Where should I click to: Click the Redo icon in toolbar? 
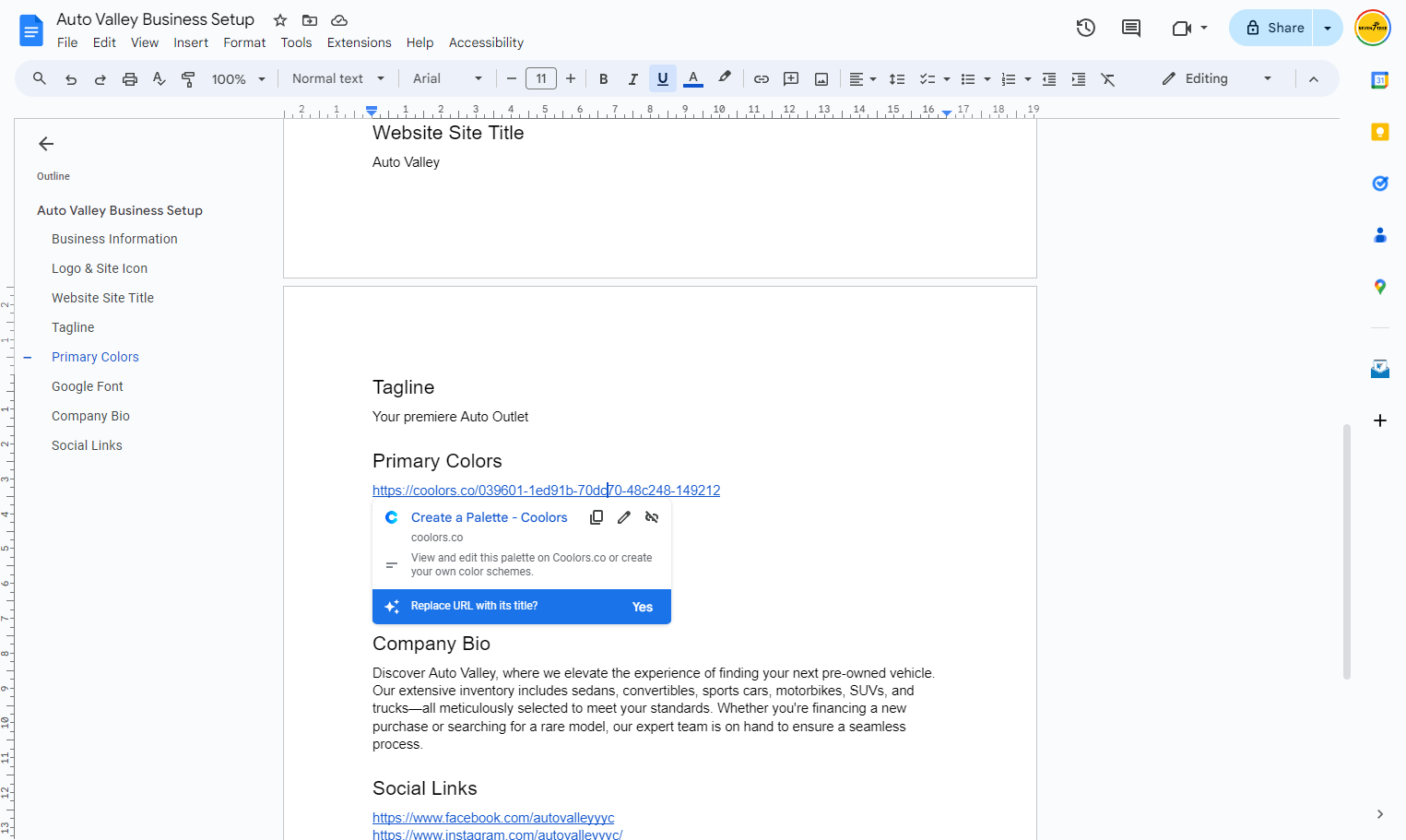pyautogui.click(x=100, y=79)
